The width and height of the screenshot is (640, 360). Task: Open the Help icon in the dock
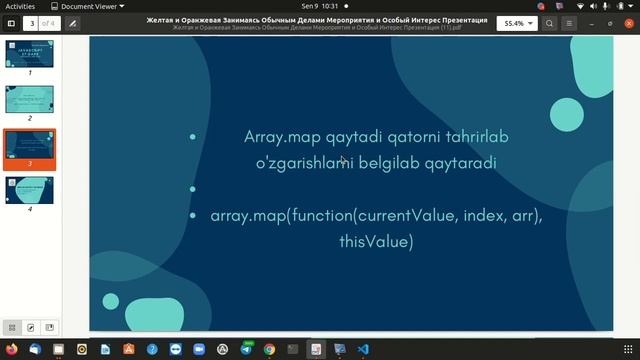click(x=152, y=349)
